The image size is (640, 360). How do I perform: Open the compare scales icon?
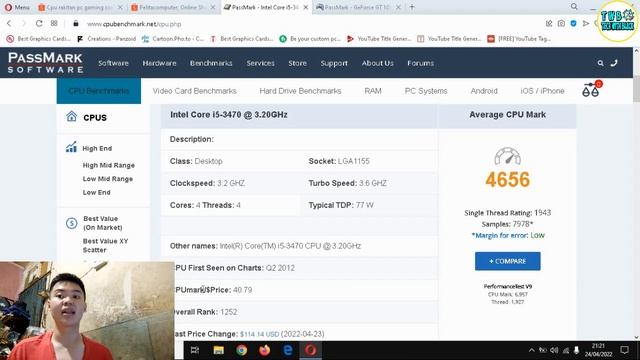[x=591, y=89]
